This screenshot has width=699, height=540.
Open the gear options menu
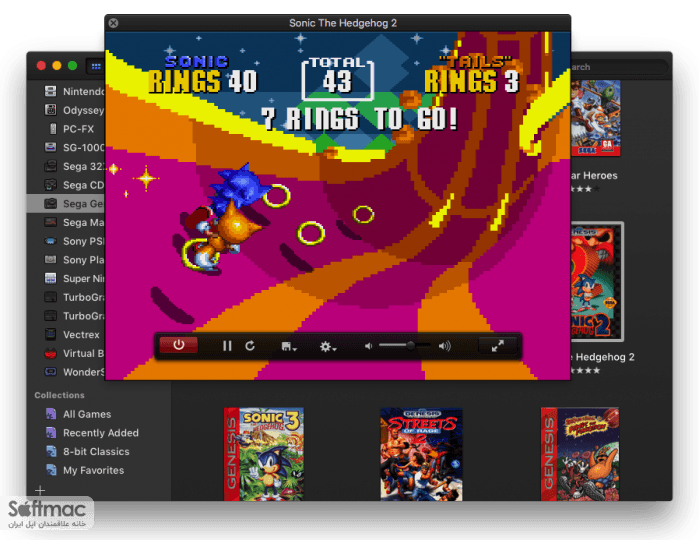(328, 346)
